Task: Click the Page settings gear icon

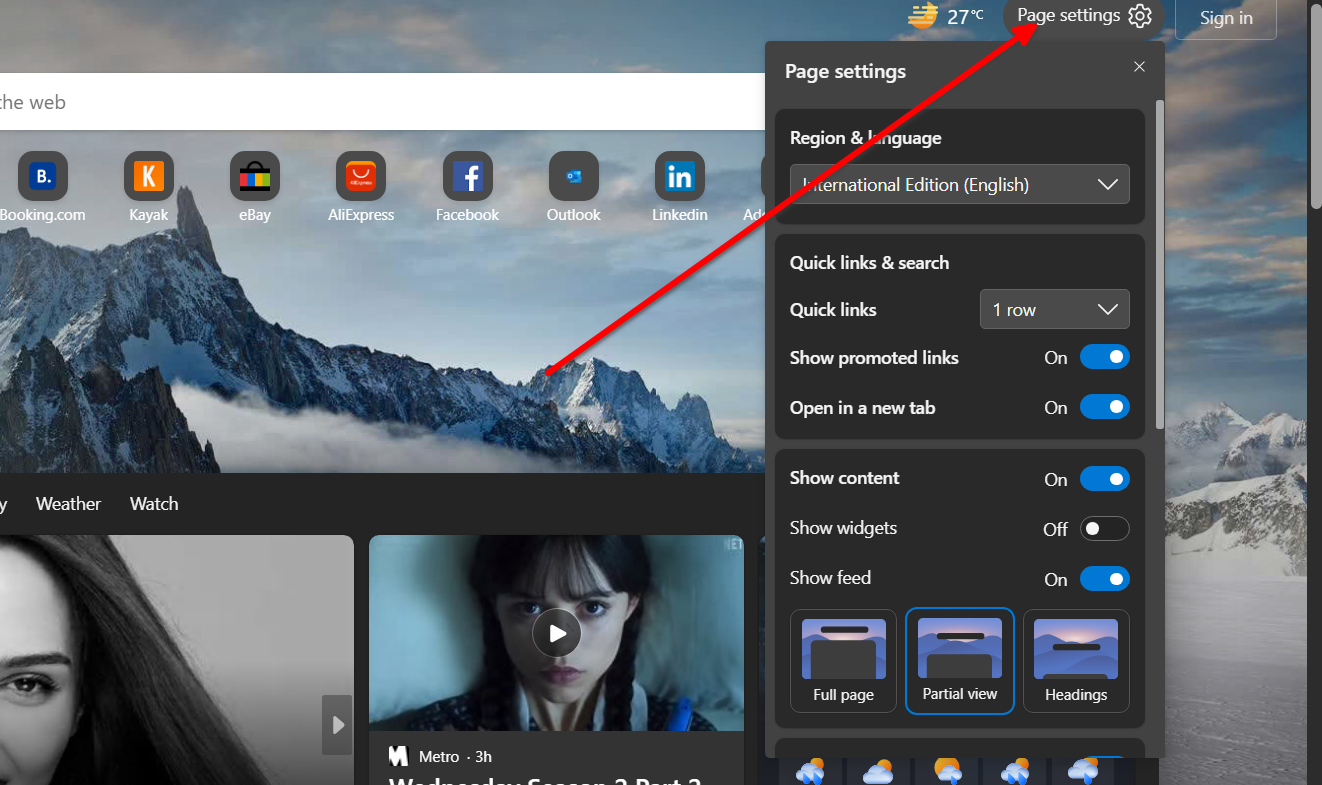Action: click(x=1140, y=16)
